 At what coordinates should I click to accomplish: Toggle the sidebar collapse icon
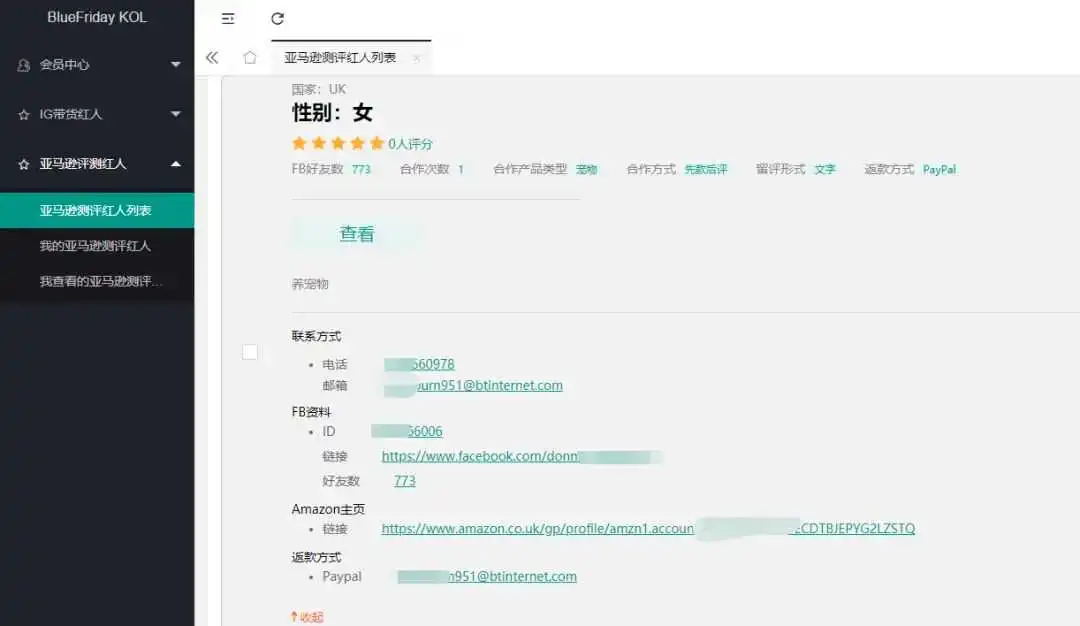(x=228, y=19)
